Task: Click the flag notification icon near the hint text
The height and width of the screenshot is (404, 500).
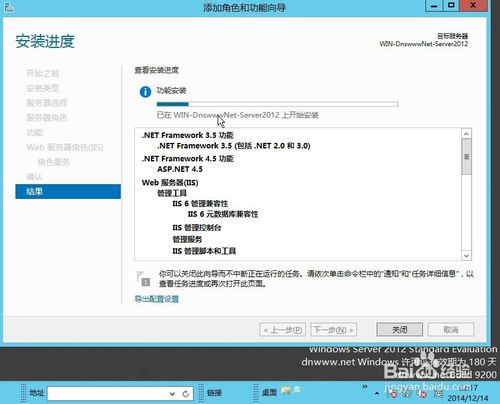Action: 143,279
